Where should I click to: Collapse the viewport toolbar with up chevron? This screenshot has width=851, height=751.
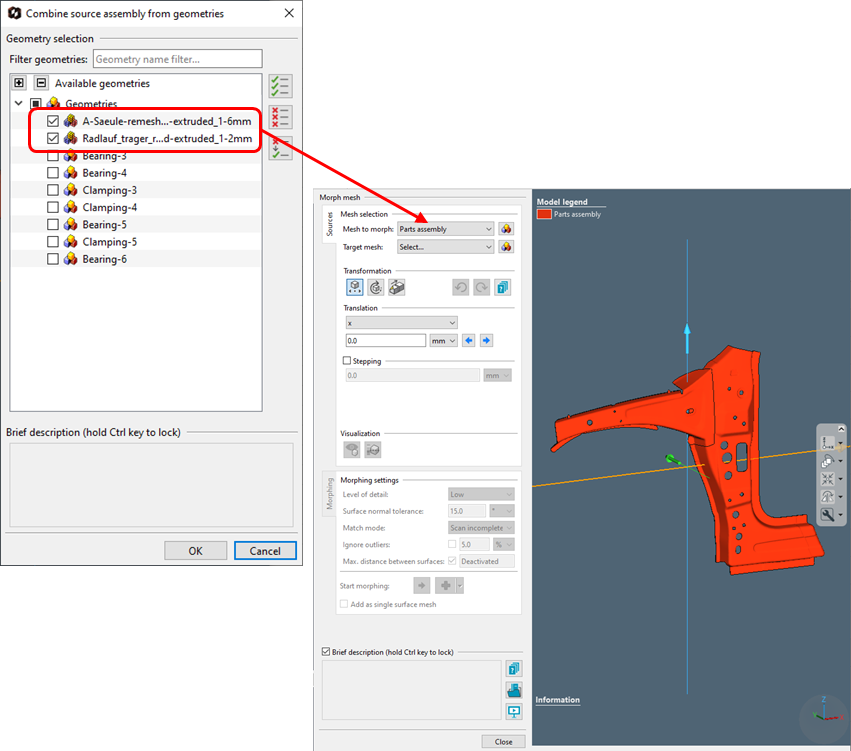point(841,429)
